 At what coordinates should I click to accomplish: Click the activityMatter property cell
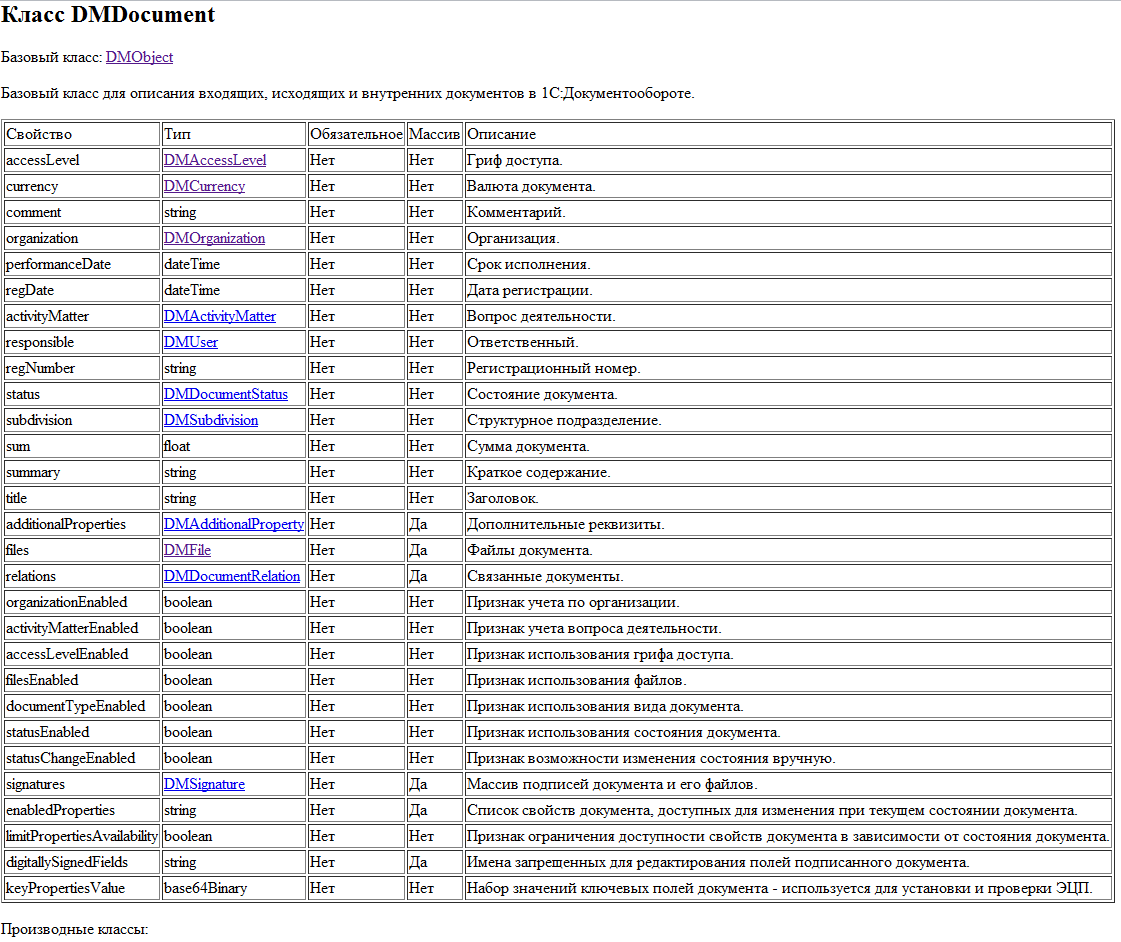tap(82, 316)
